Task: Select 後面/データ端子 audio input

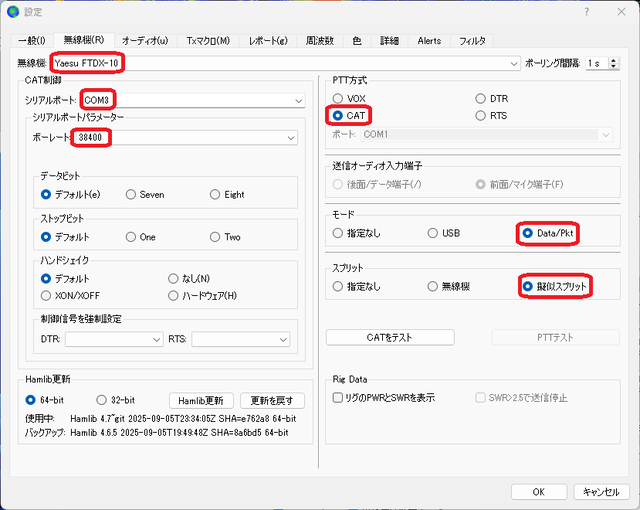Action: (x=377, y=184)
